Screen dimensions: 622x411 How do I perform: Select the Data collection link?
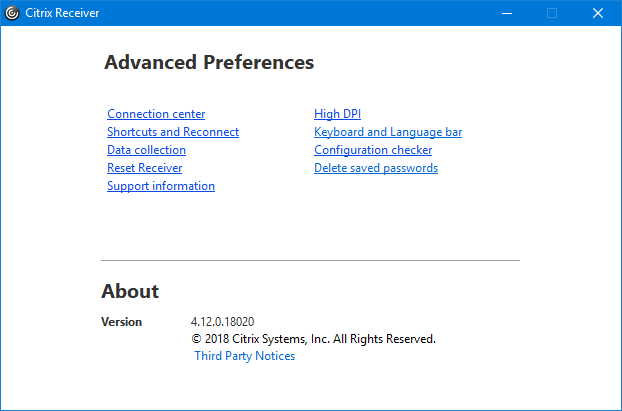pyautogui.click(x=146, y=150)
